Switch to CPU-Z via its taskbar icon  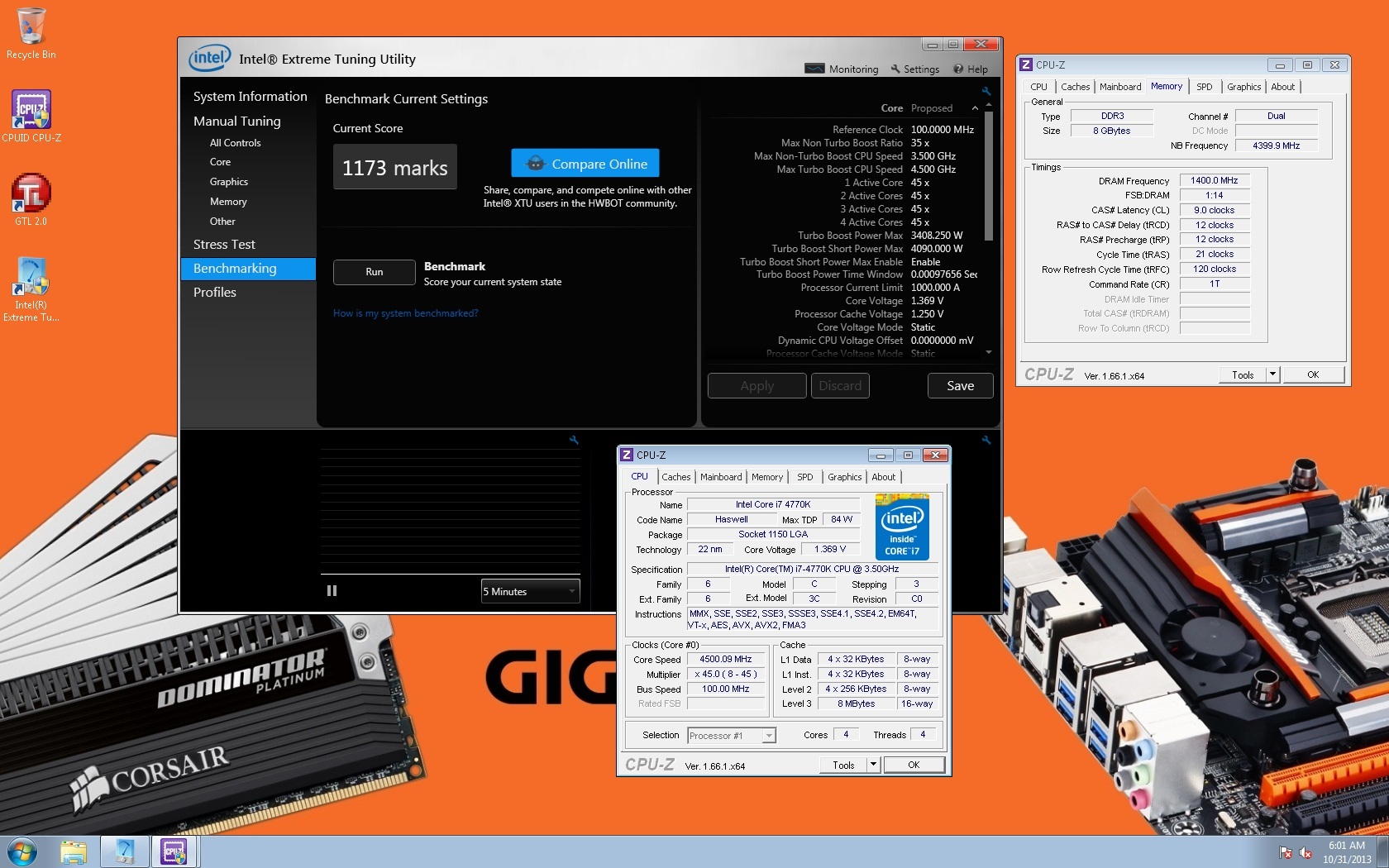(174, 851)
